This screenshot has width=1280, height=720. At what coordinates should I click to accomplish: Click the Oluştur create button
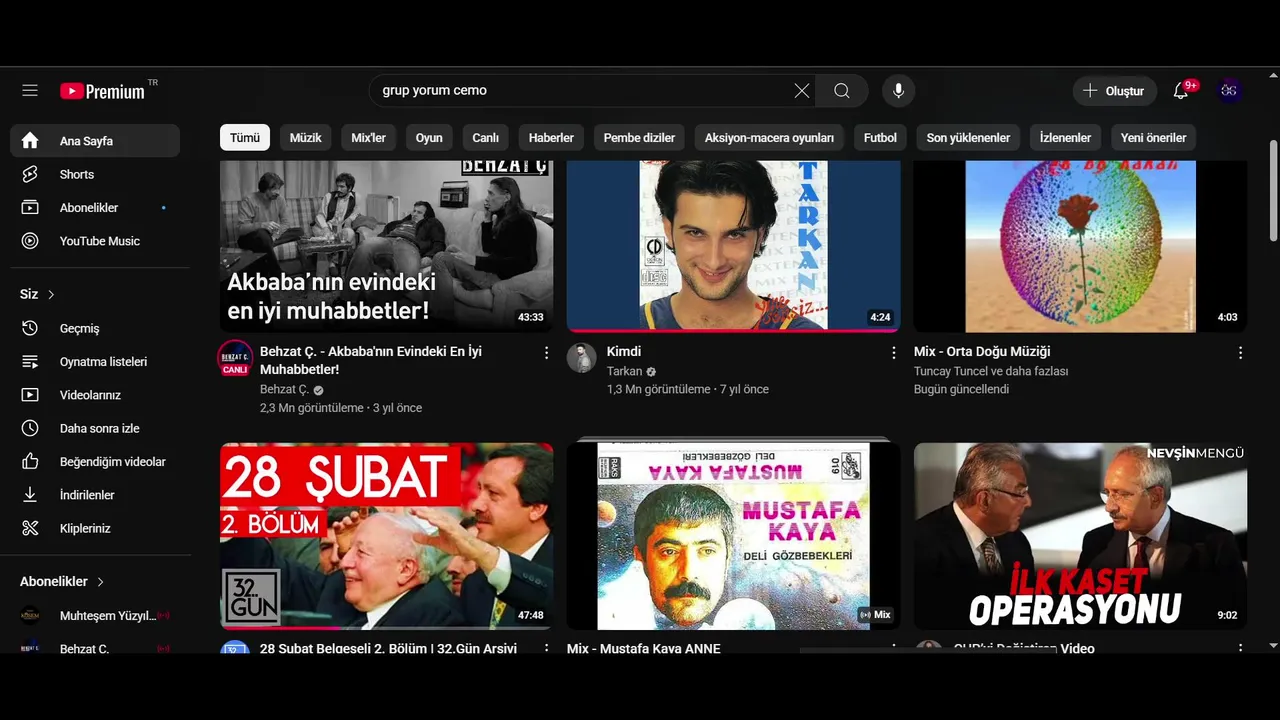pos(1115,91)
